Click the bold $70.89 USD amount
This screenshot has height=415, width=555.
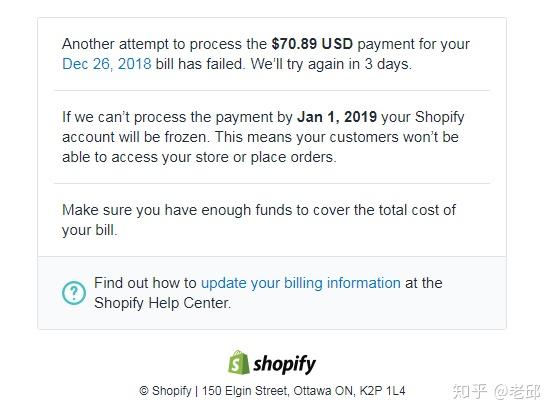pyautogui.click(x=312, y=44)
